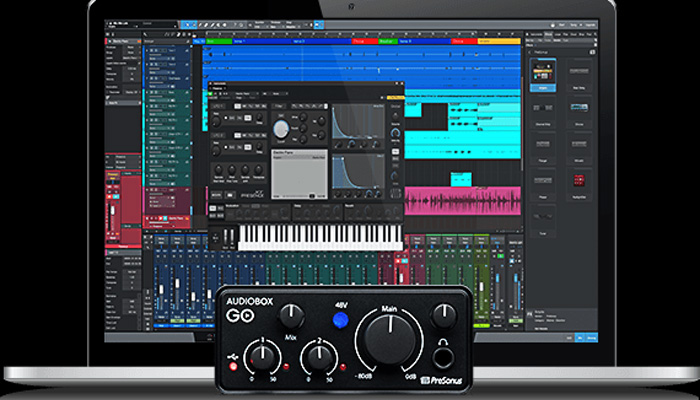This screenshot has height=400, width=700.
Task: Select the Ampire effect thumbnail
Action: [543, 75]
